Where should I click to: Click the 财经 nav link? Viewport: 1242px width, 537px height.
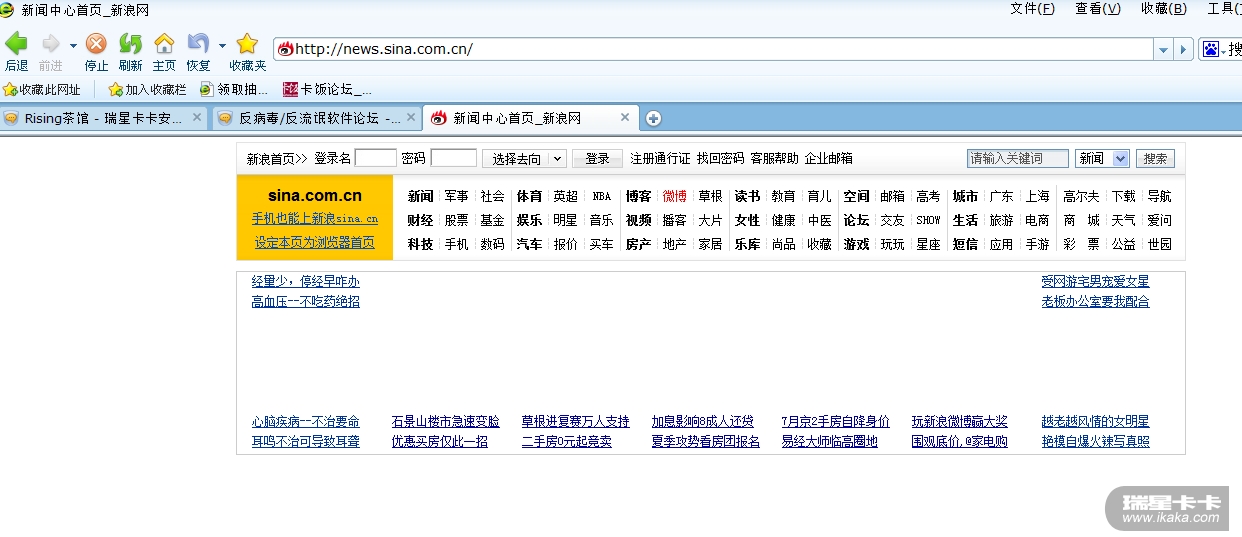click(420, 220)
